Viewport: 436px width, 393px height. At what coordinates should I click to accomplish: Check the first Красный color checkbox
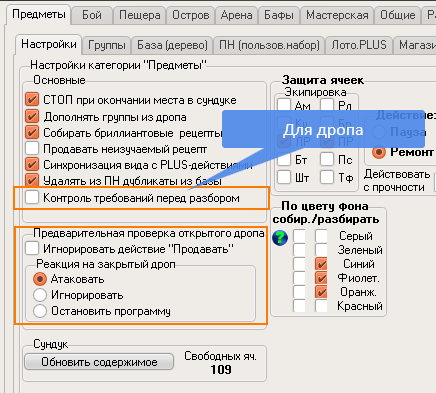tap(299, 306)
